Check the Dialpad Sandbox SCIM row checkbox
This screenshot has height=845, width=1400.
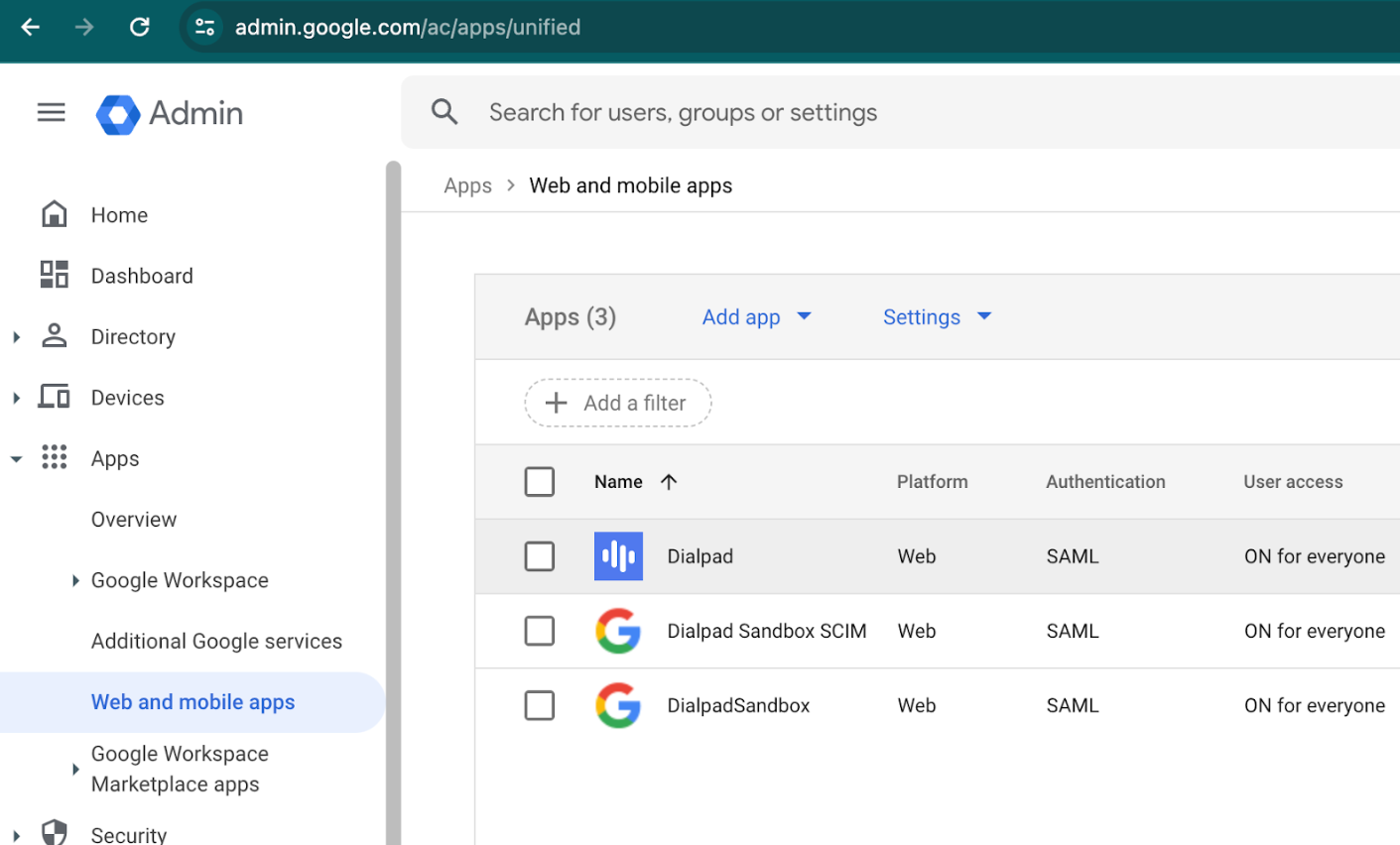(x=540, y=631)
